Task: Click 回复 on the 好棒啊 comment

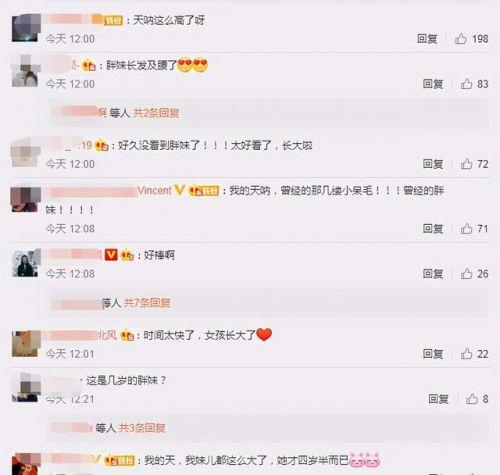Action: click(433, 274)
